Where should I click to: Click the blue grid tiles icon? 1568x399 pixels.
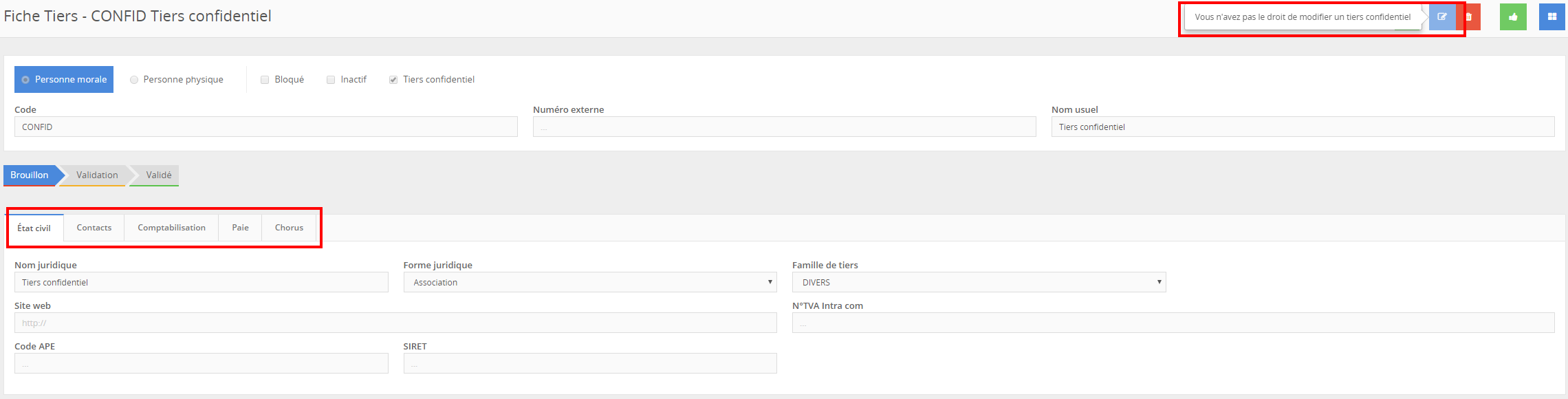pyautogui.click(x=1552, y=17)
